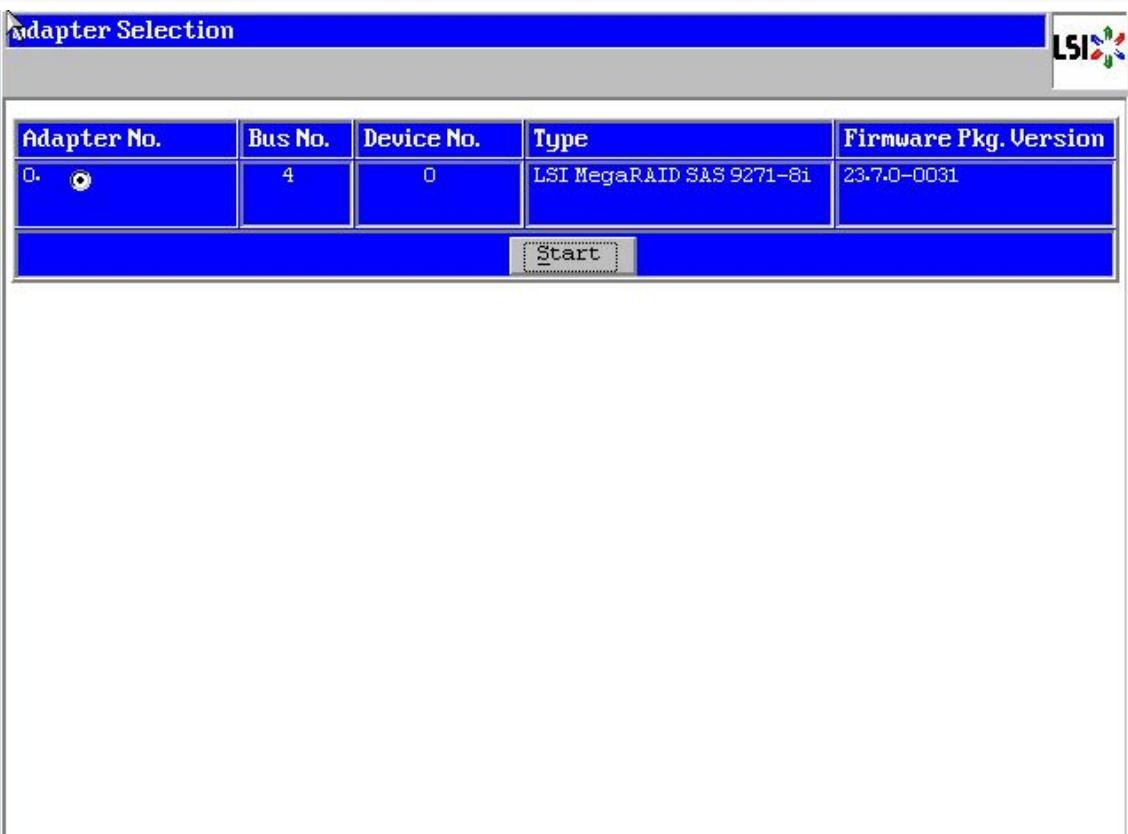Click the LSI logo icon
This screenshot has width=1128, height=834.
[1088, 48]
